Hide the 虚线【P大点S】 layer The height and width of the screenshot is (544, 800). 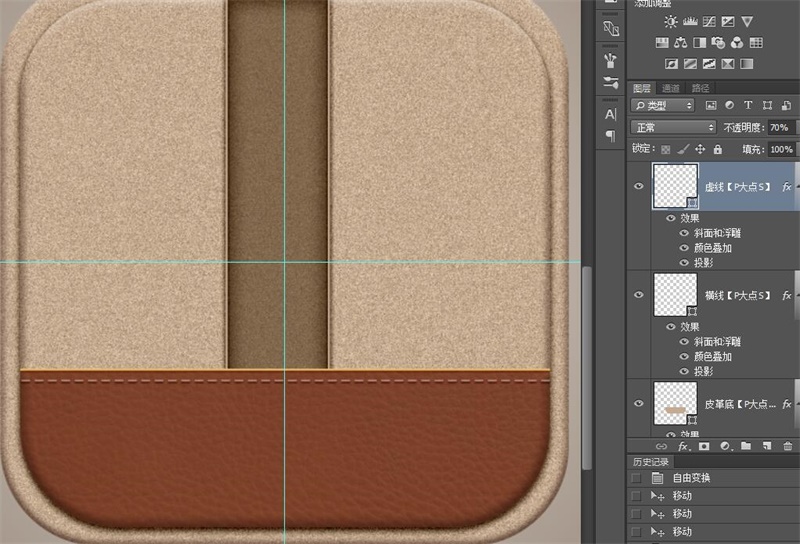(638, 186)
